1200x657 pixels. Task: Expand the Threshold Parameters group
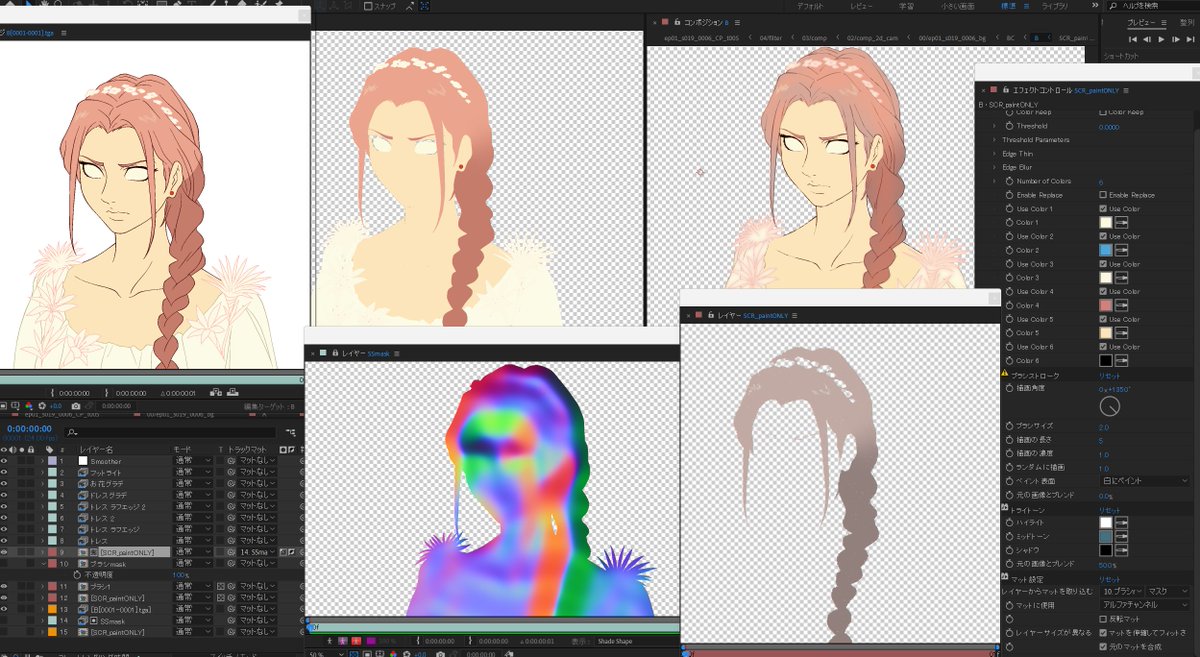(995, 140)
